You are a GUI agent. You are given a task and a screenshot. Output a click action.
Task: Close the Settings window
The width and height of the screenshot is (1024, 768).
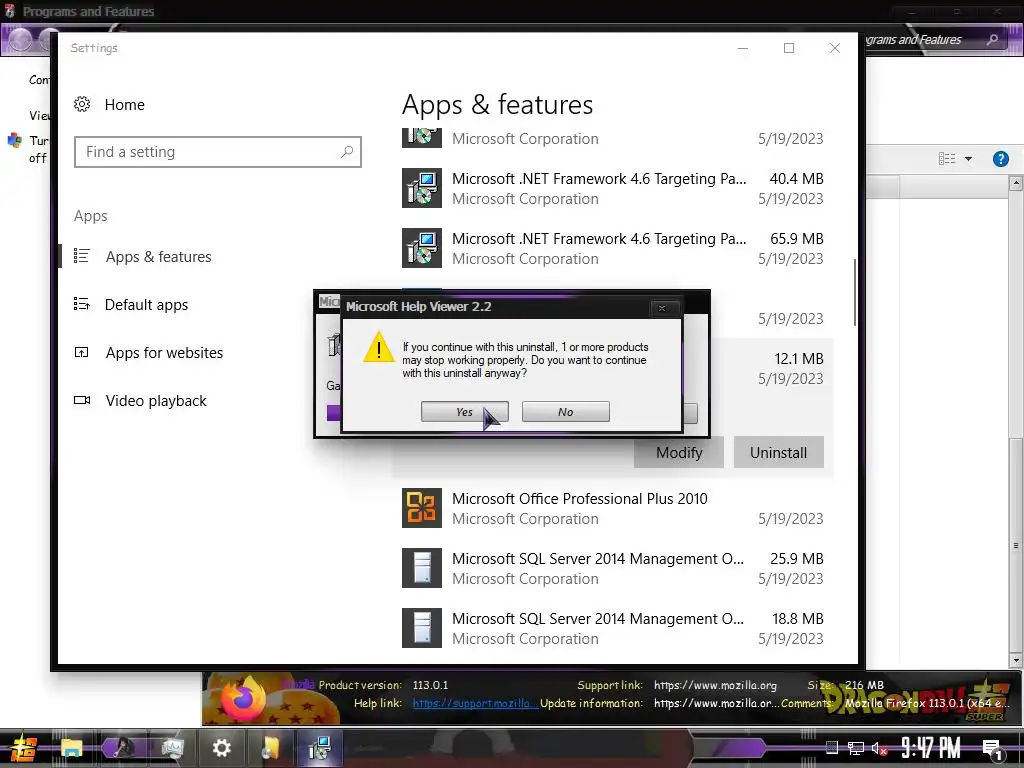835,48
